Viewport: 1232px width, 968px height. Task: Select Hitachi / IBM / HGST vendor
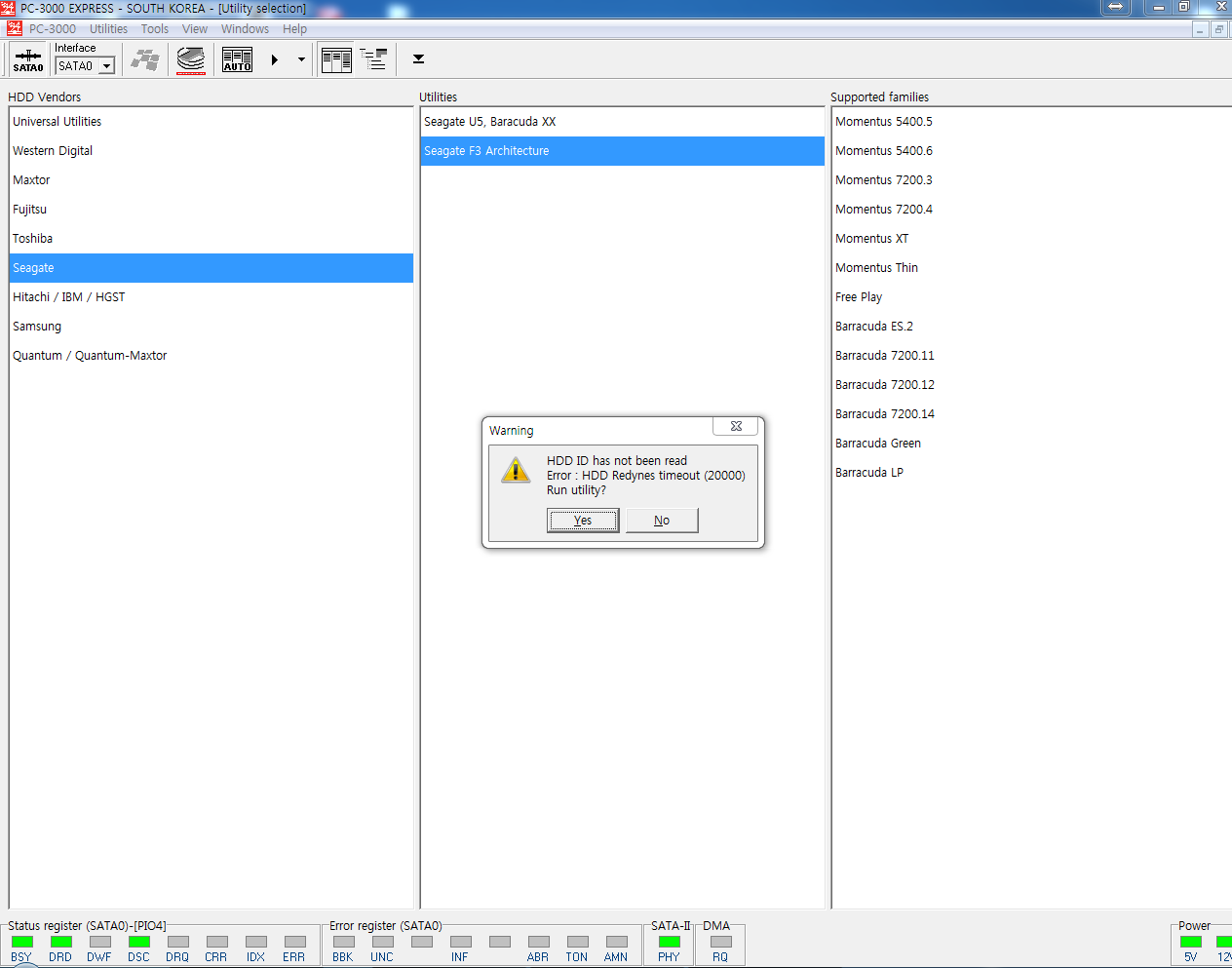(x=212, y=297)
